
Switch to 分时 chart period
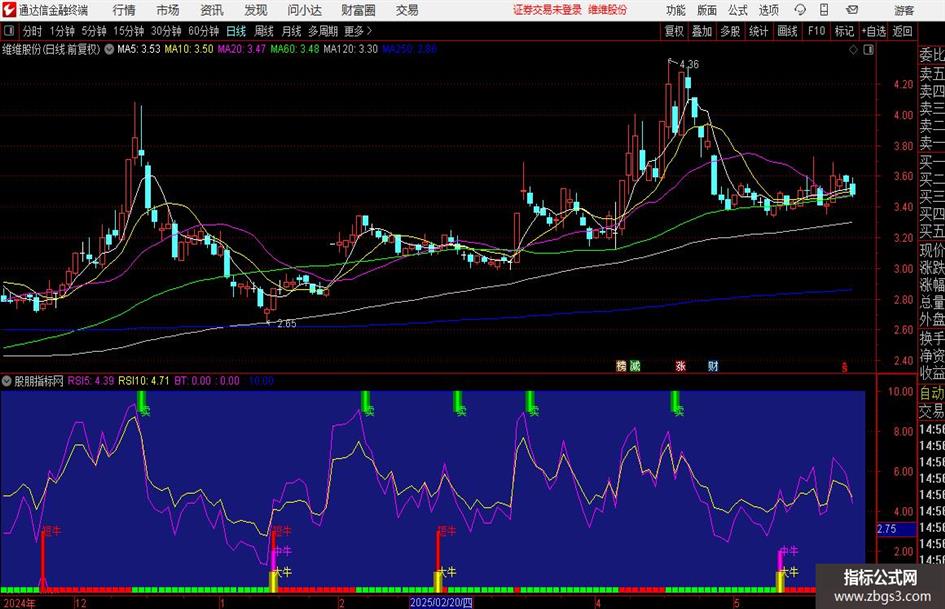click(x=32, y=31)
